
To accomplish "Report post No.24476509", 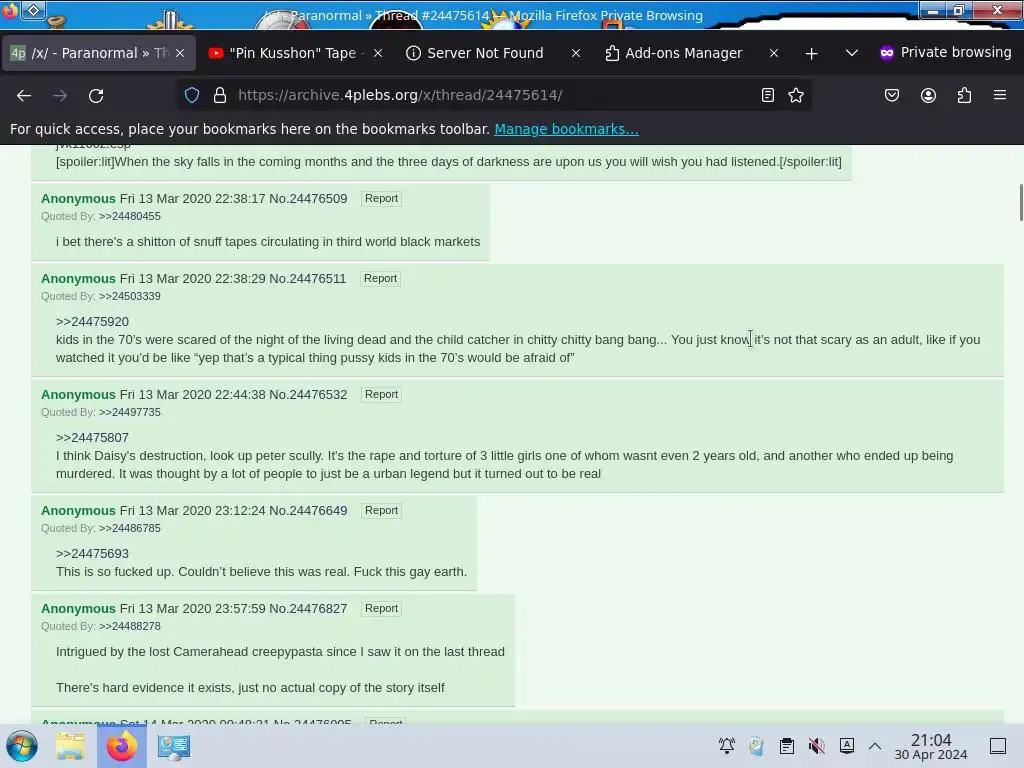I will point(381,199).
